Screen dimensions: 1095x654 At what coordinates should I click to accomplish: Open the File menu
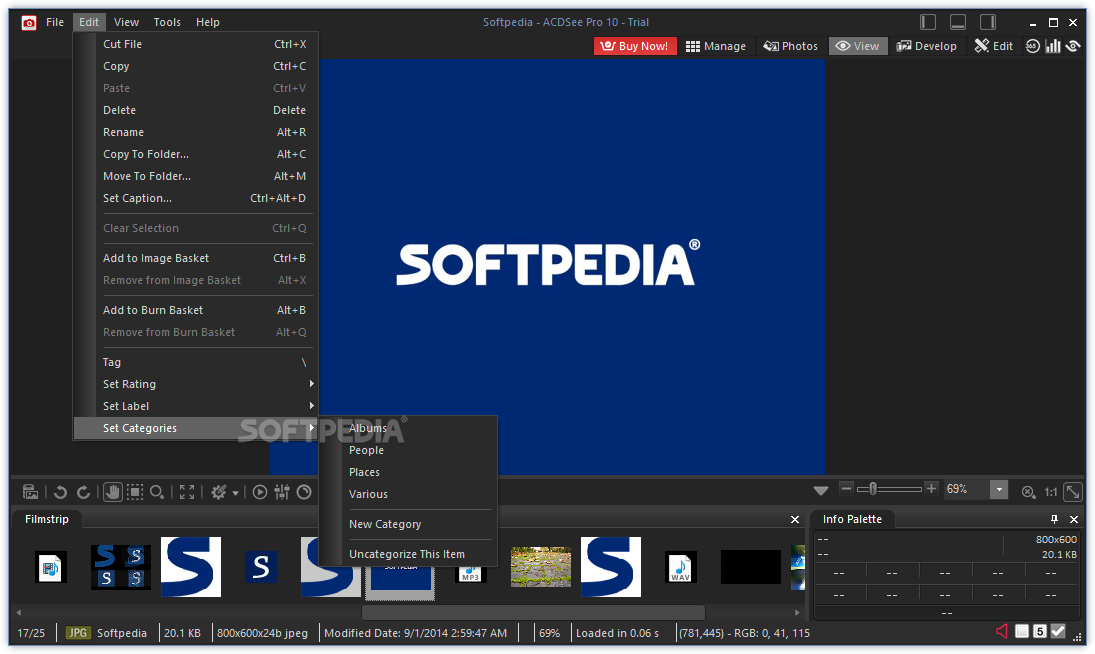pos(55,22)
